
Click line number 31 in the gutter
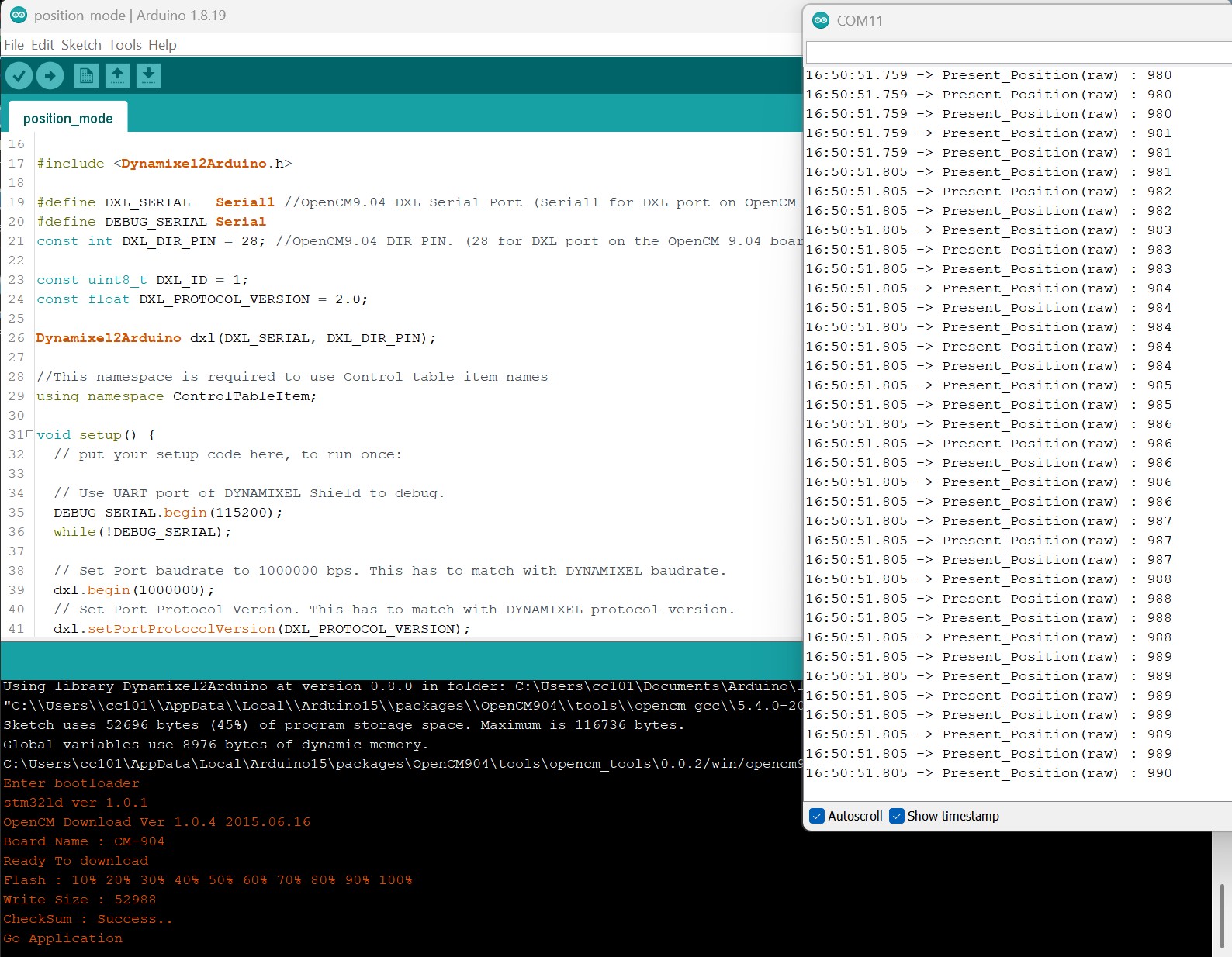16,434
